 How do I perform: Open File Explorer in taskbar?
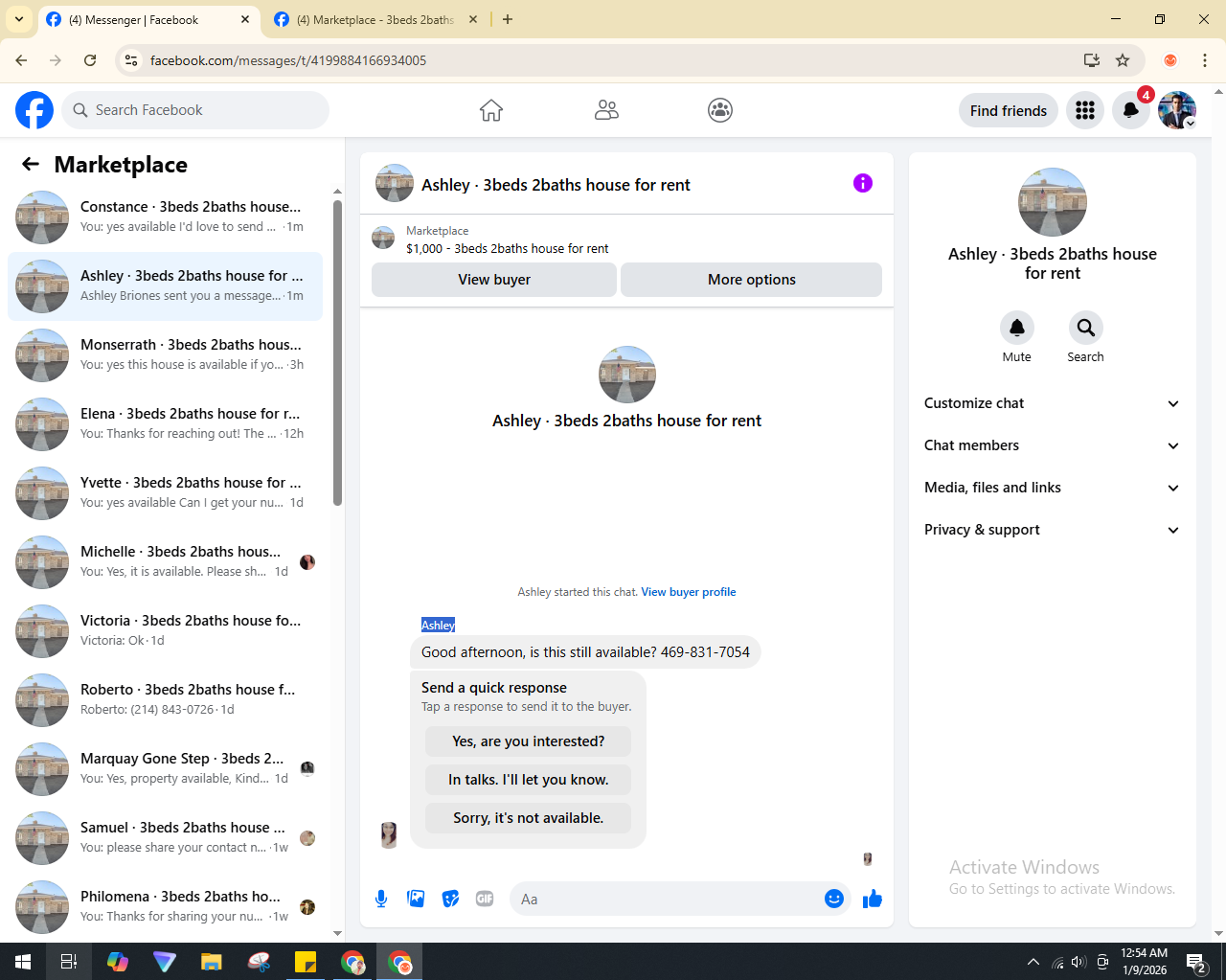[x=211, y=962]
